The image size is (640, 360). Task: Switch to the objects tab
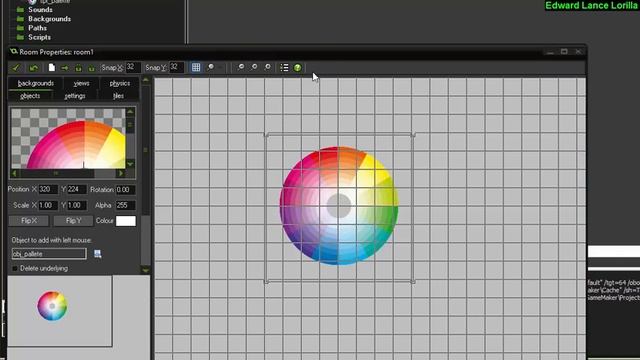30,96
